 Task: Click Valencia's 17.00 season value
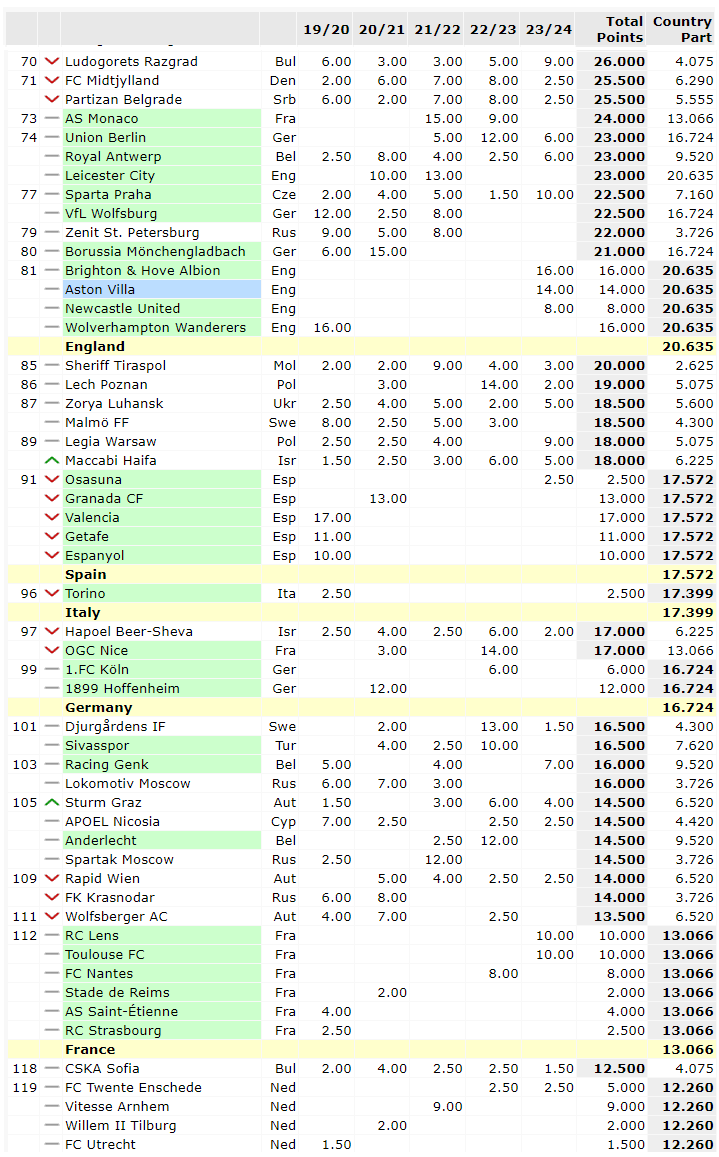[x=332, y=517]
